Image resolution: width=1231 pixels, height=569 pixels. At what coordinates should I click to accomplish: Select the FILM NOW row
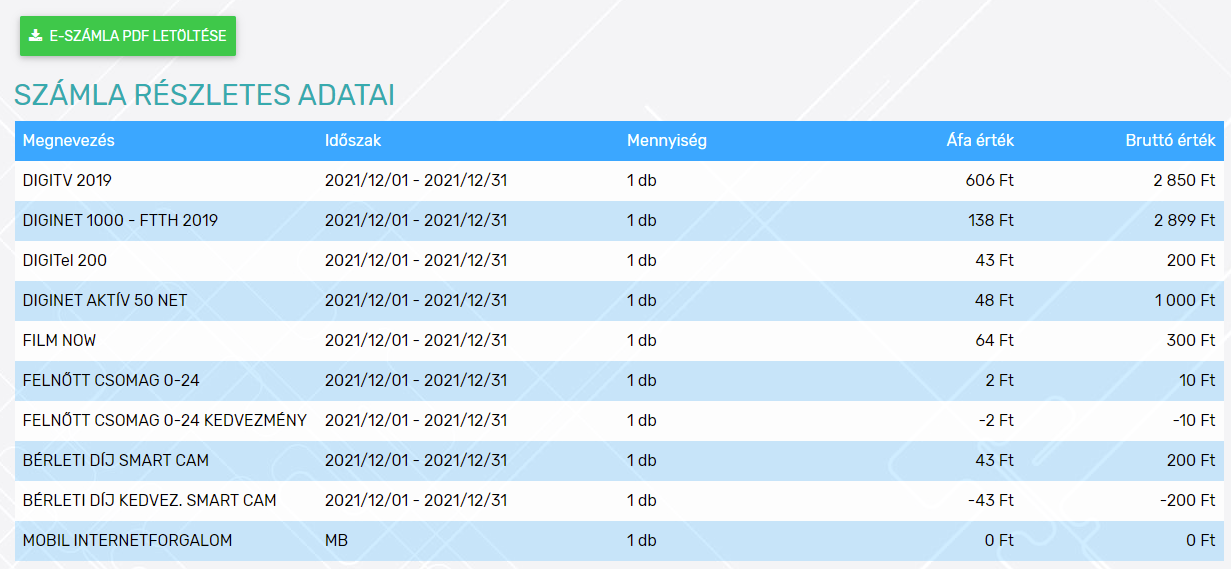(619, 341)
